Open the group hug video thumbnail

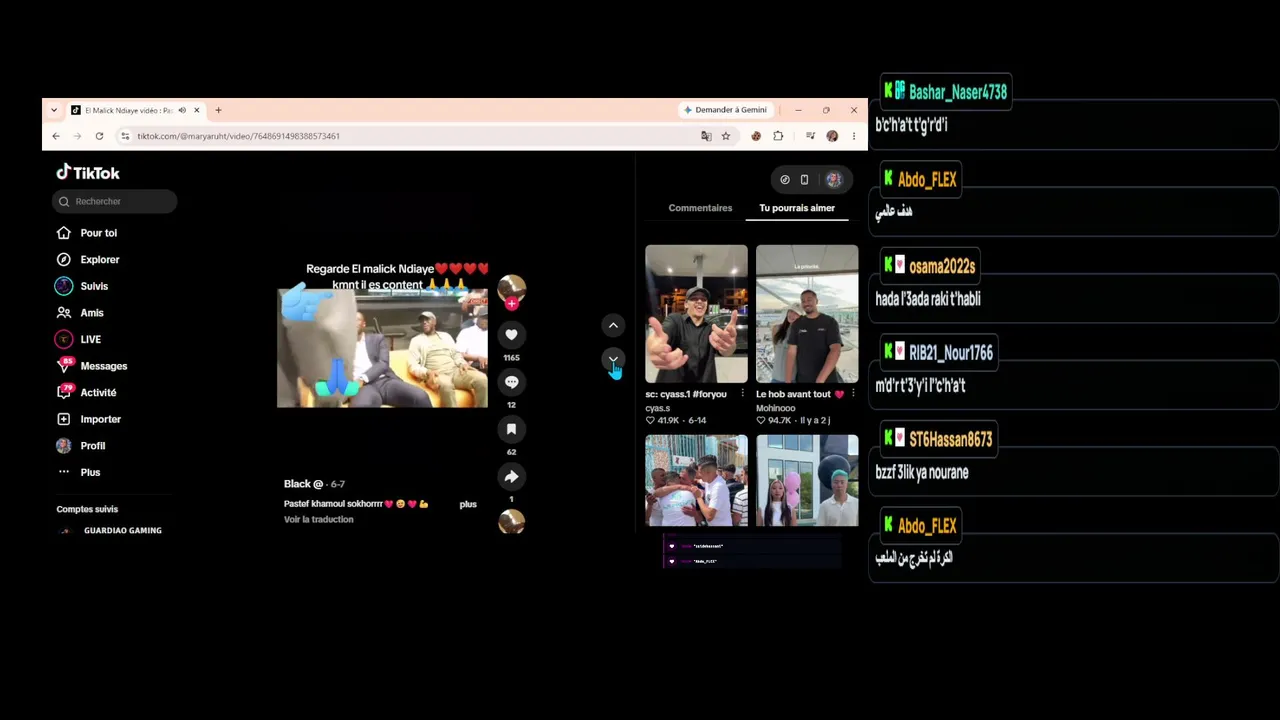click(x=696, y=481)
